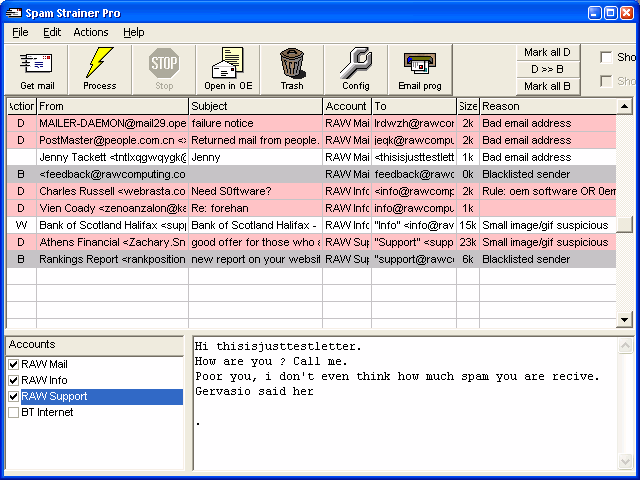
Task: Launch Email prog icon
Action: (x=419, y=63)
